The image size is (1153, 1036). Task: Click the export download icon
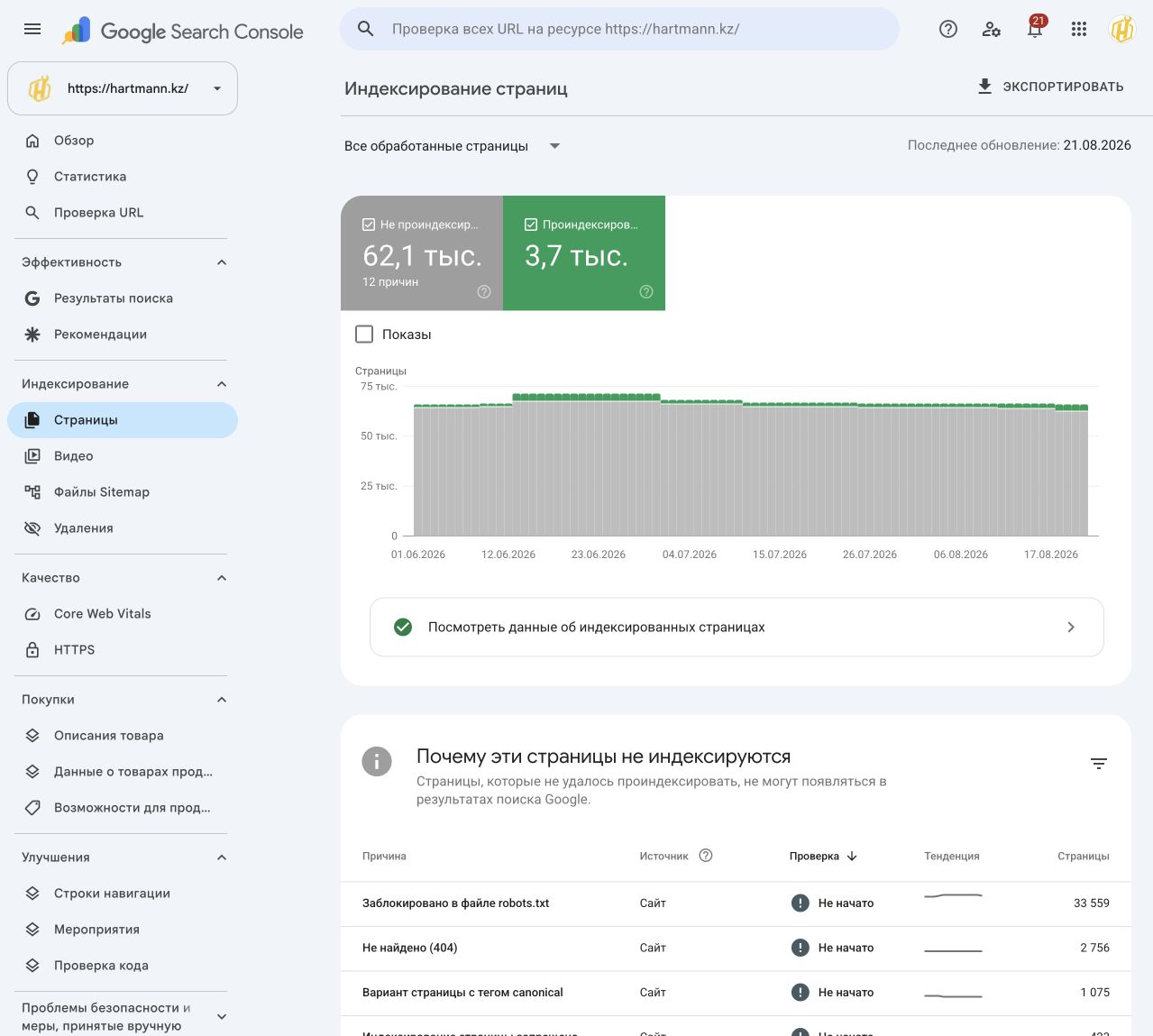pyautogui.click(x=984, y=87)
